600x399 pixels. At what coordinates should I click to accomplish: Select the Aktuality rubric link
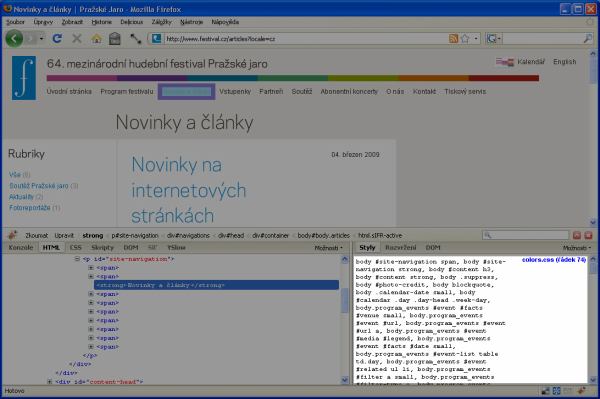point(21,197)
